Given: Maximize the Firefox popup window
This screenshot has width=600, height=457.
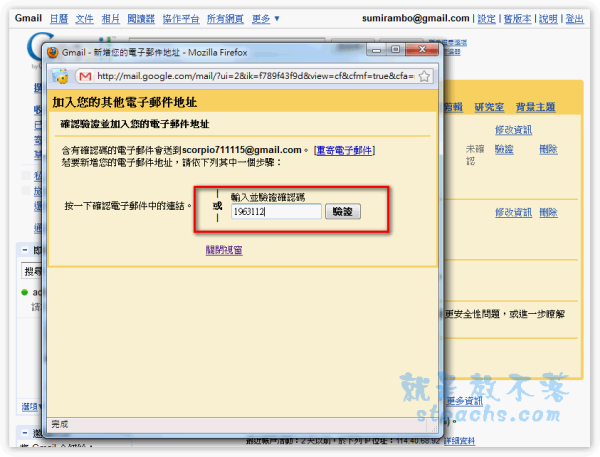Looking at the screenshot, I should click(396, 50).
